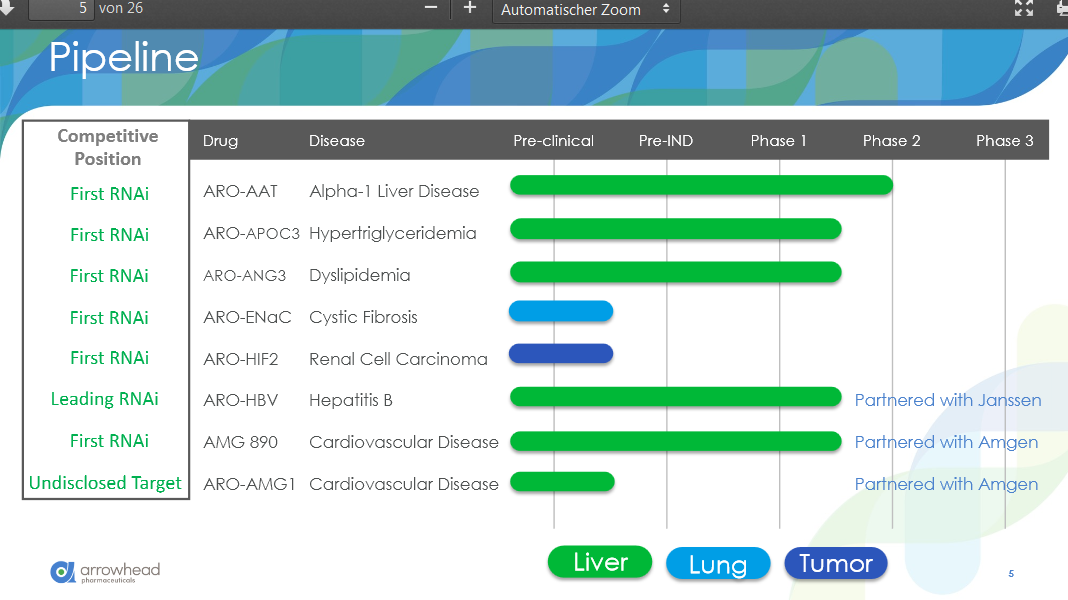Click the ARO-HIF2 drug name

click(241, 360)
